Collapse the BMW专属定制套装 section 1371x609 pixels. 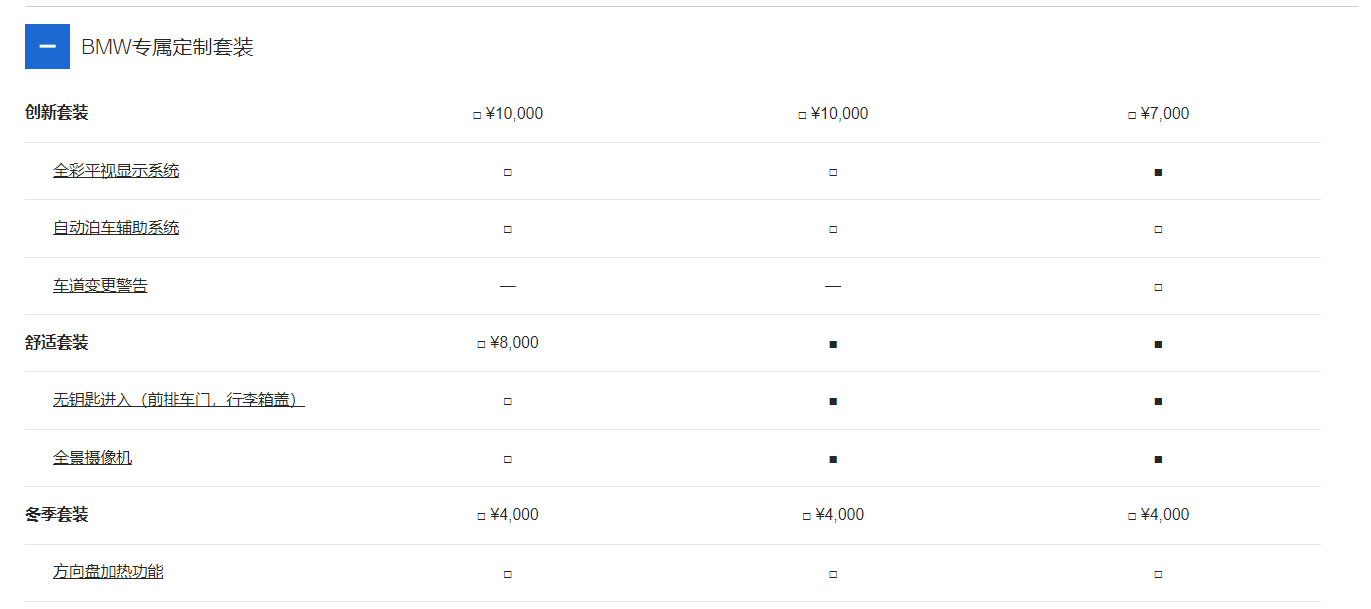(x=47, y=47)
